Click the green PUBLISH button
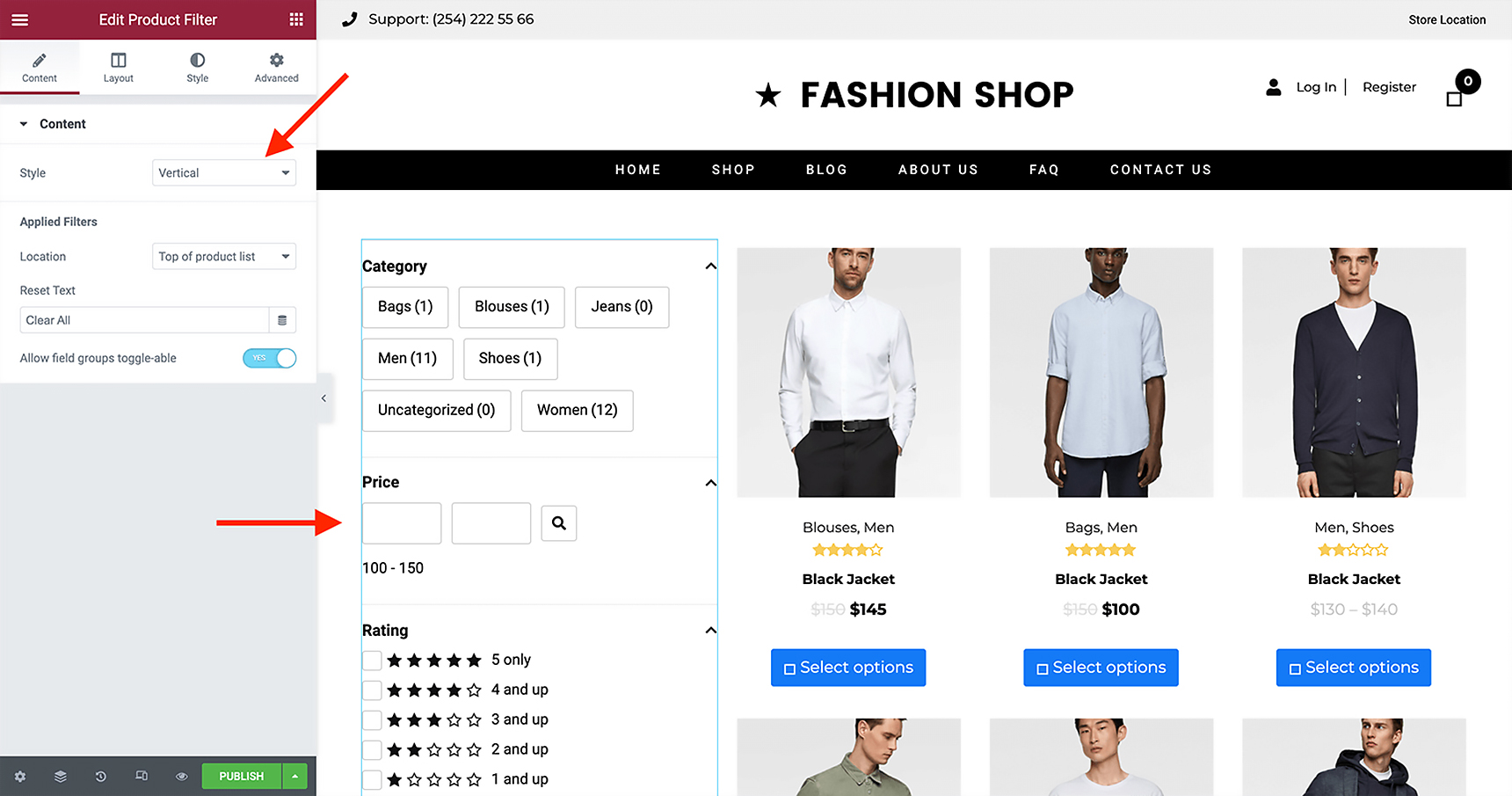Viewport: 1512px width, 796px height. [x=242, y=777]
